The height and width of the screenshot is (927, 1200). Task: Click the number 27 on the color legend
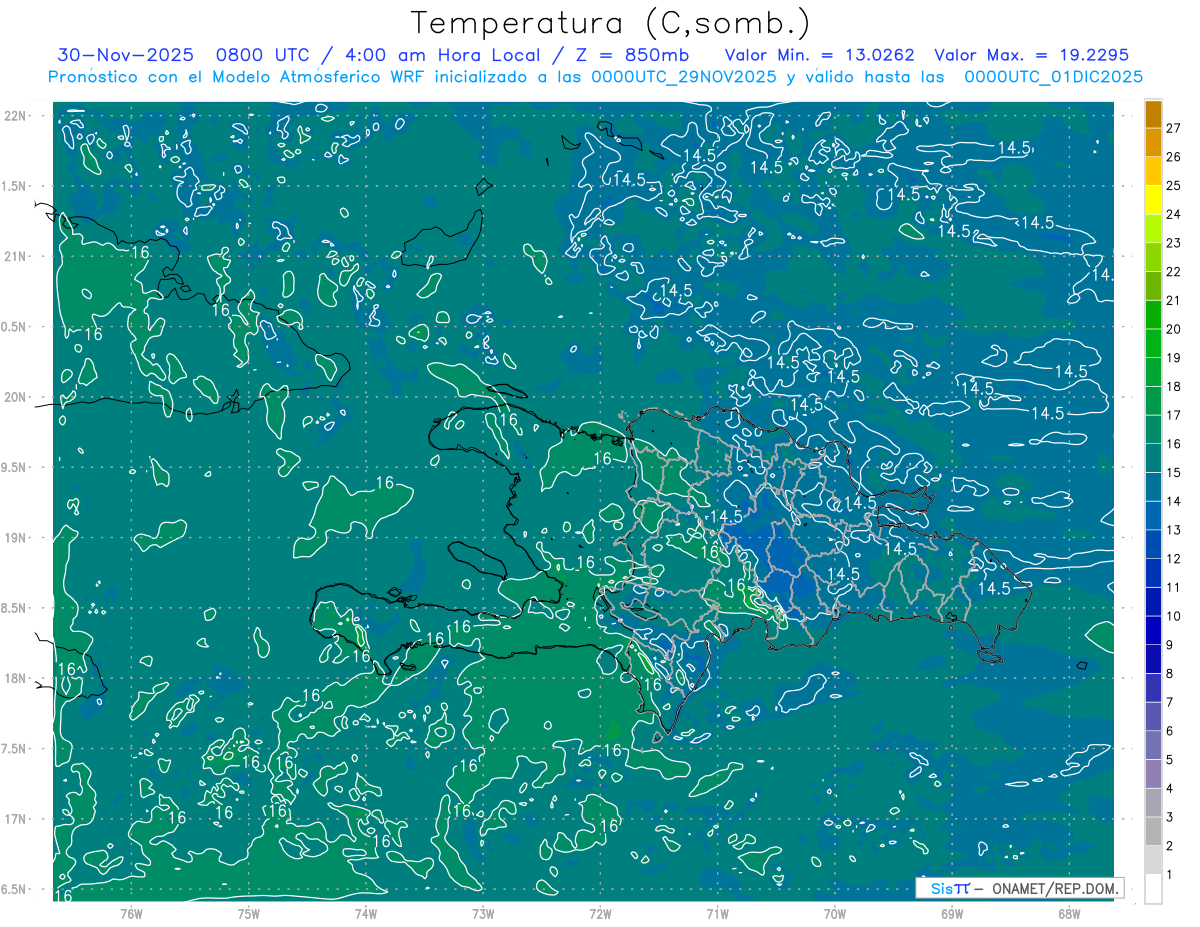[x=1175, y=128]
